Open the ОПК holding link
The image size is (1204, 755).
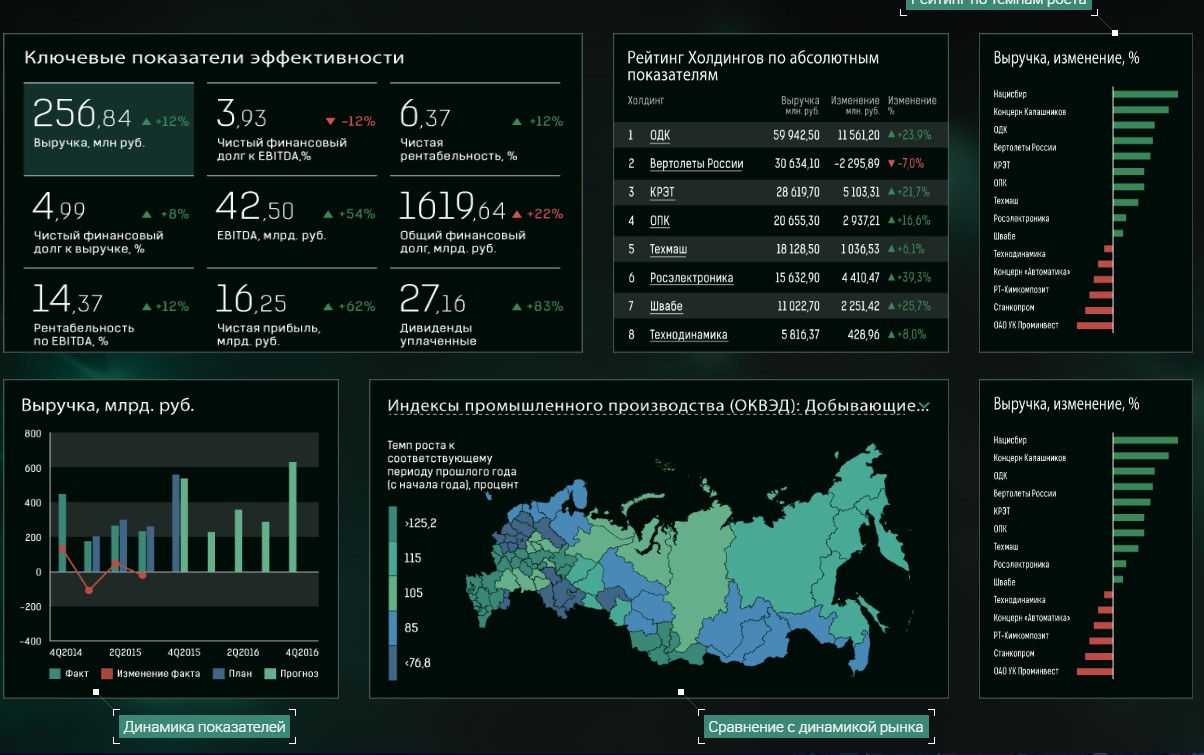click(660, 221)
